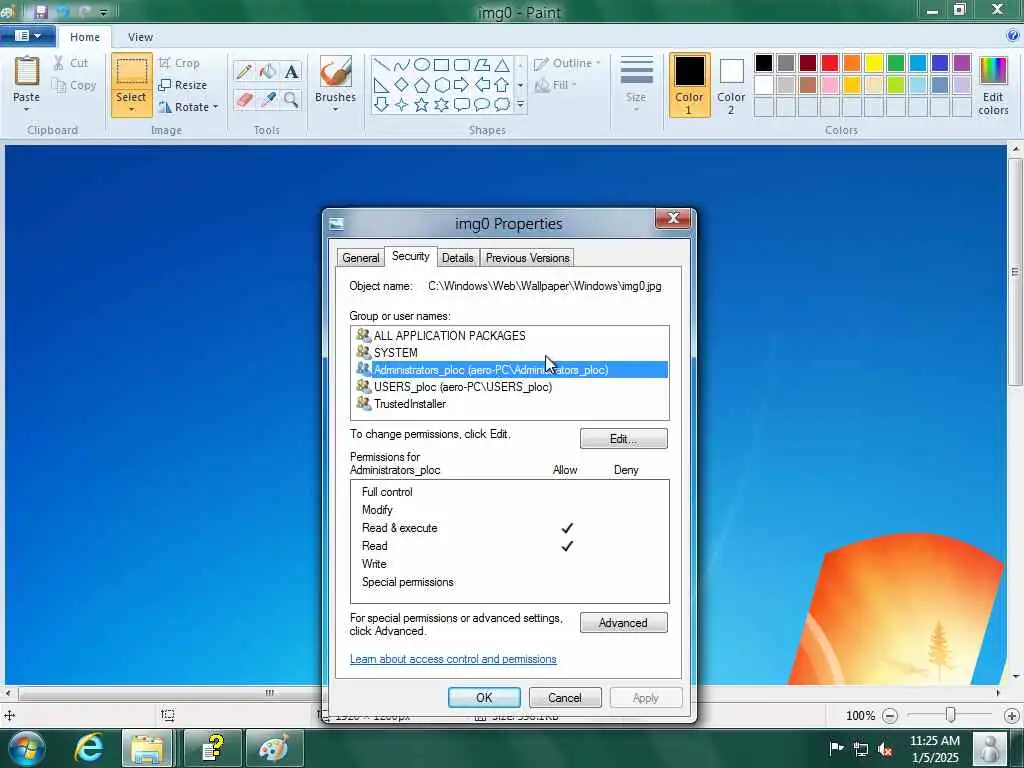1024x768 pixels.
Task: Open the Previous Versions tab
Action: point(528,258)
